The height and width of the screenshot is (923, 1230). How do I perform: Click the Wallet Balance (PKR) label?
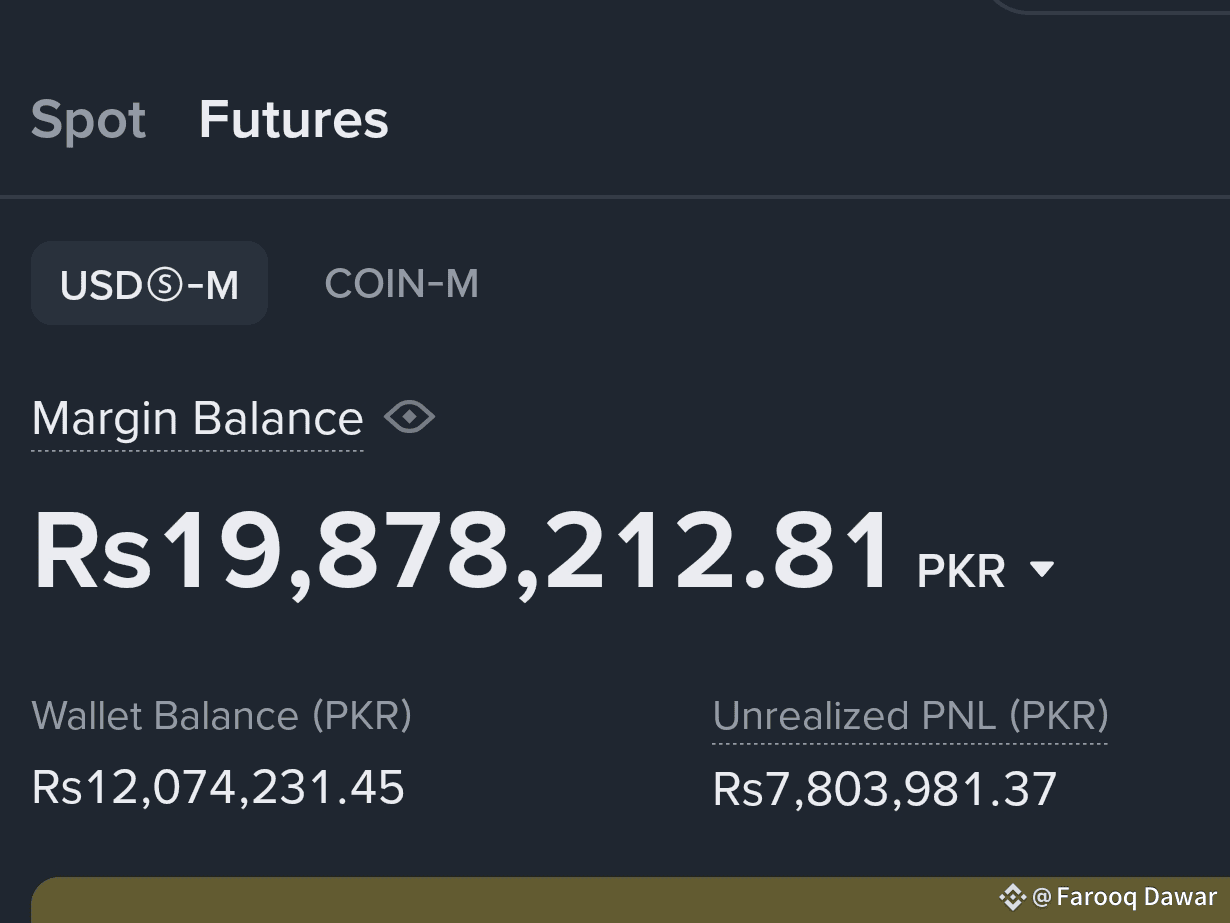[222, 717]
